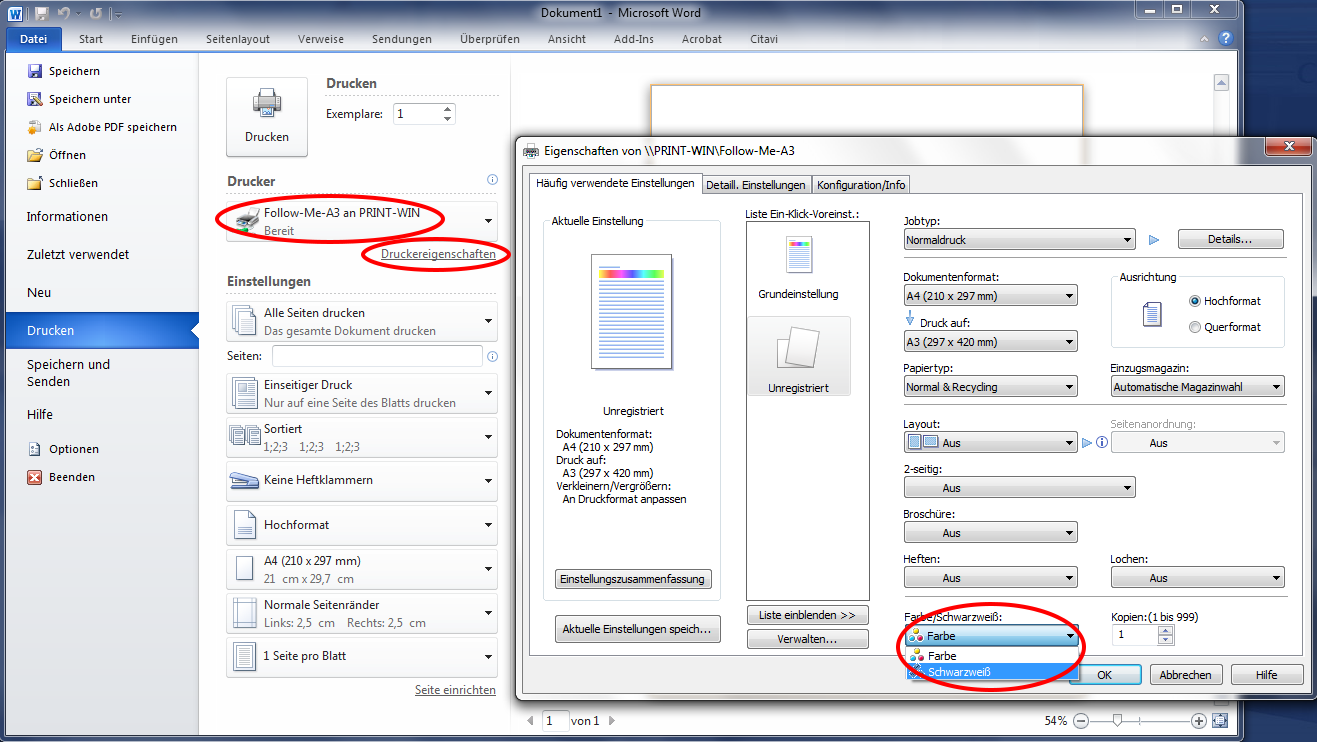The image size is (1317, 742).
Task: Open the Seitenlayout ribbon tab
Action: pyautogui.click(x=238, y=39)
